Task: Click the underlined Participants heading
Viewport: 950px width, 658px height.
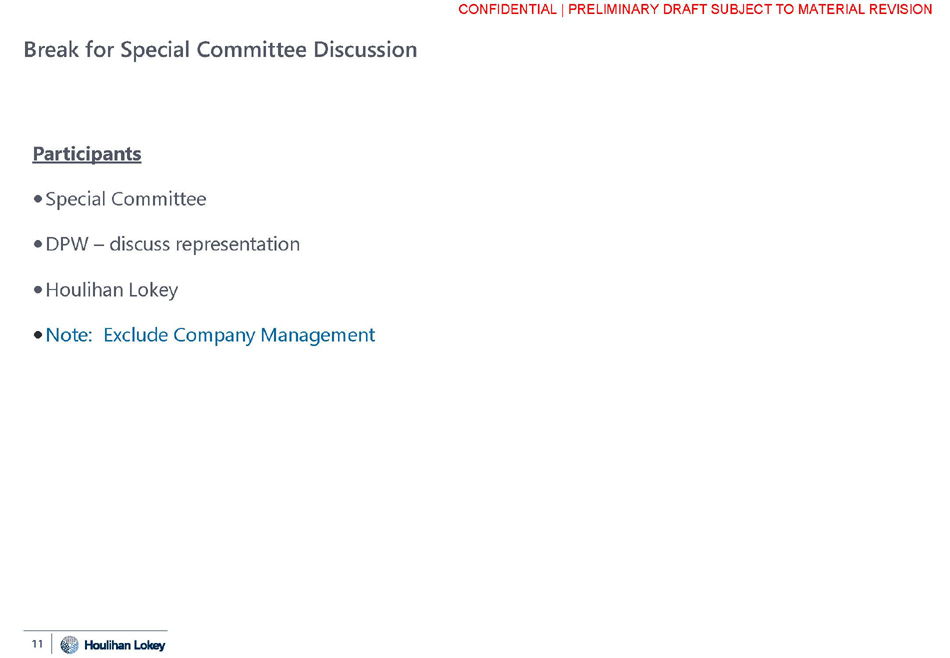Action: [87, 154]
